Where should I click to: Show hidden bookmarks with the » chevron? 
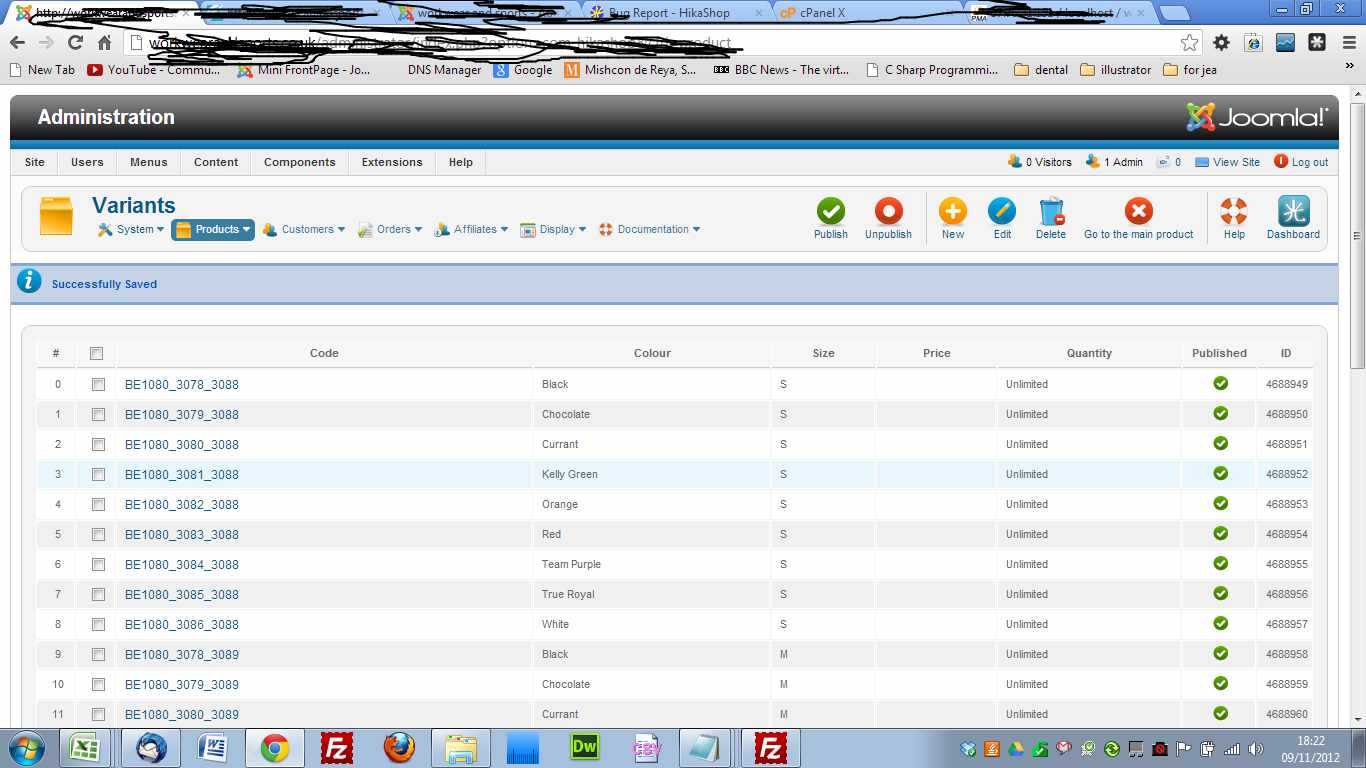point(1348,66)
